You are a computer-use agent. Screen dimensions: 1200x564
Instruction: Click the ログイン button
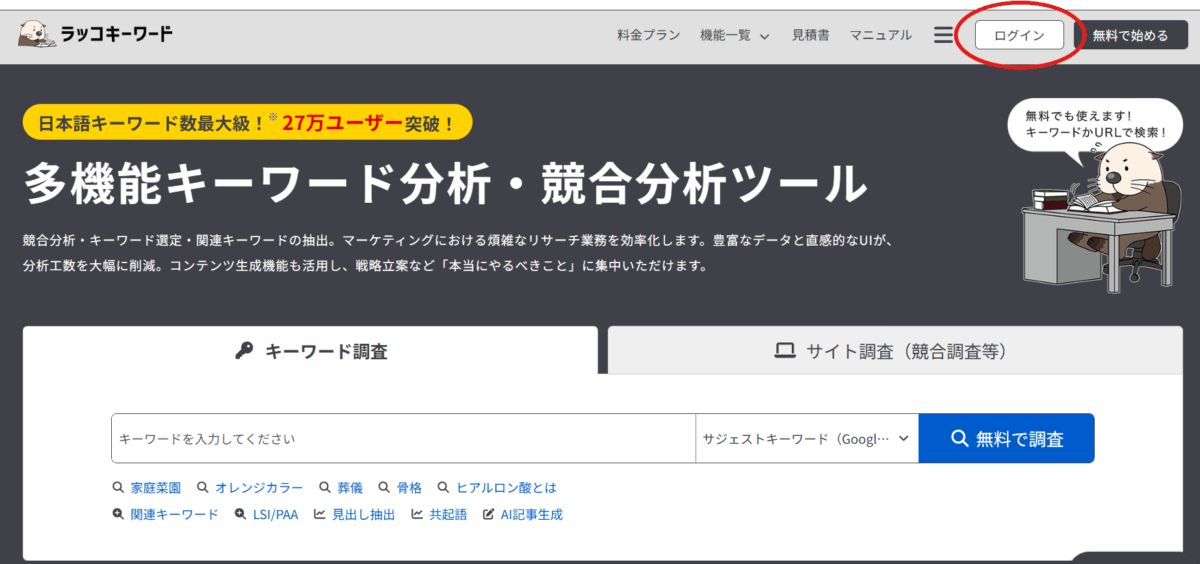(x=1019, y=35)
